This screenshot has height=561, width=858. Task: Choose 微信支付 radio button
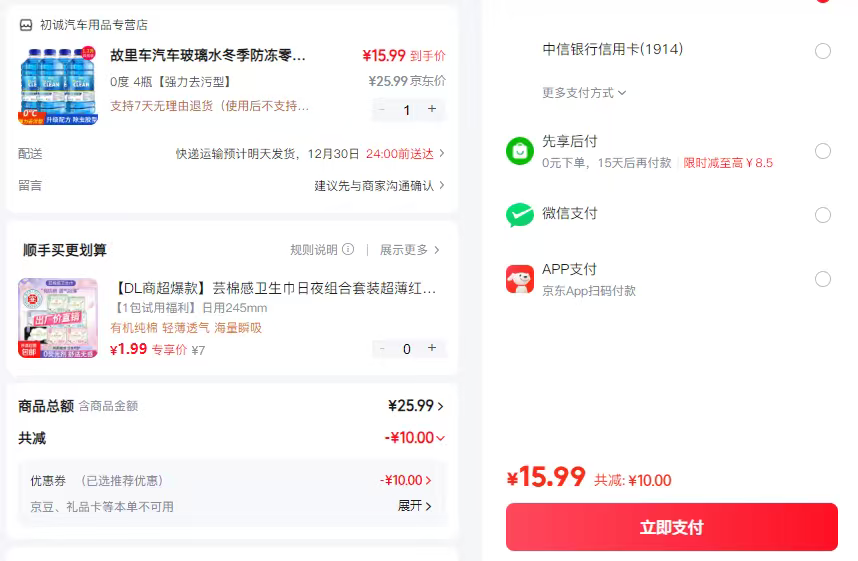point(823,215)
